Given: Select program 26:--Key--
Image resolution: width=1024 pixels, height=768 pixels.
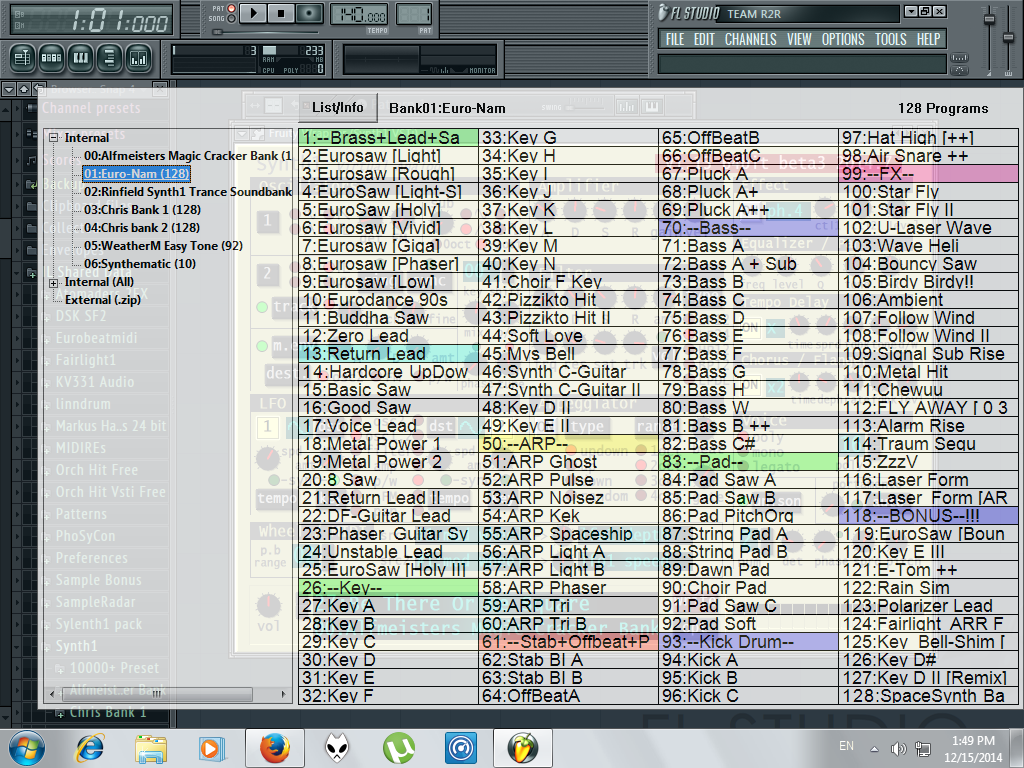Looking at the screenshot, I should pos(389,588).
